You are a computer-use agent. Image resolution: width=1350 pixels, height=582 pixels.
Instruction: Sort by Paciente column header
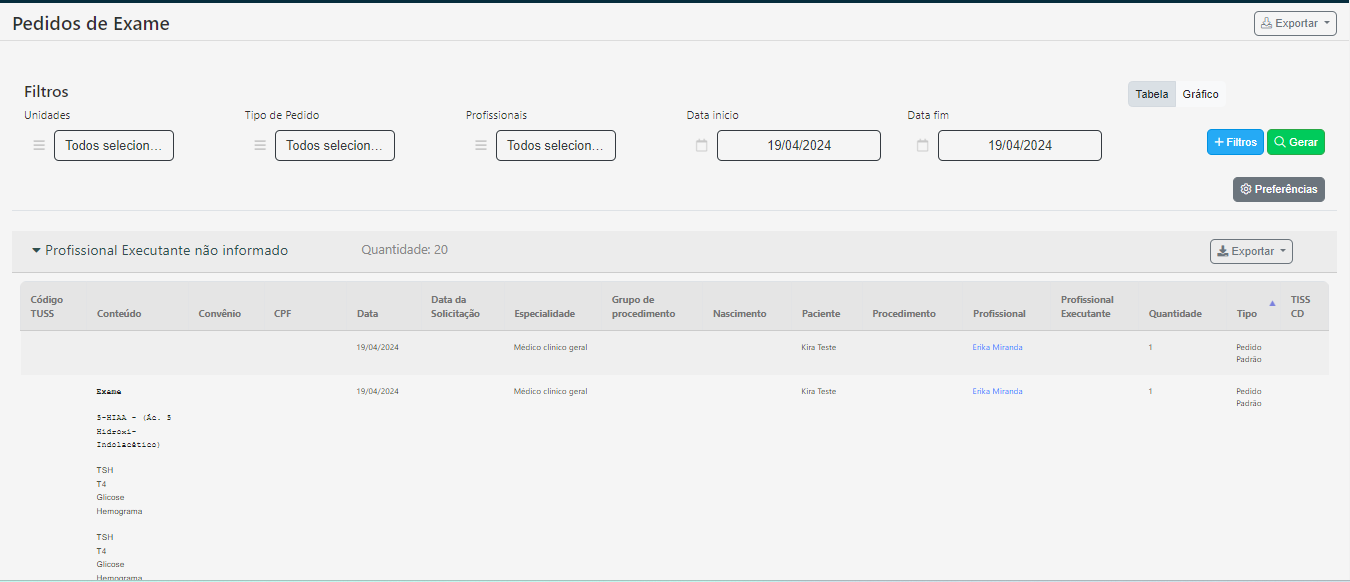pos(821,314)
